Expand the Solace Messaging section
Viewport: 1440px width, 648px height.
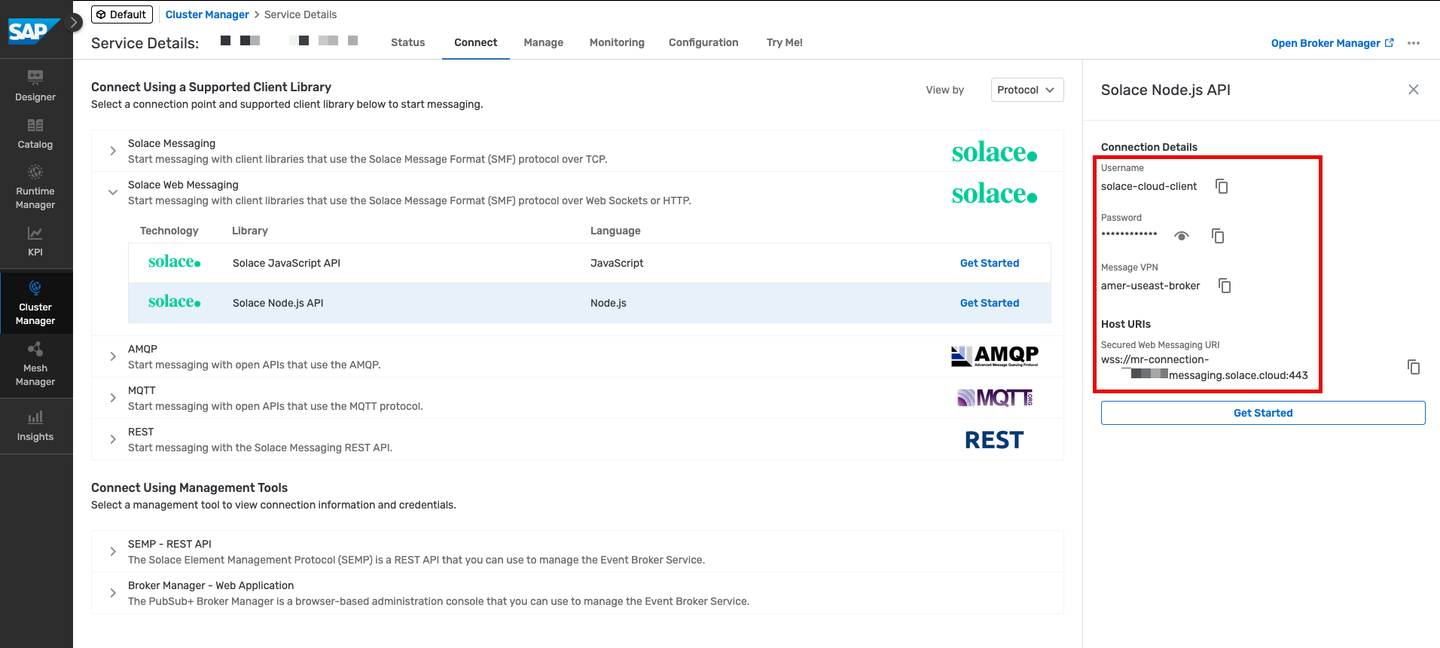tap(113, 151)
